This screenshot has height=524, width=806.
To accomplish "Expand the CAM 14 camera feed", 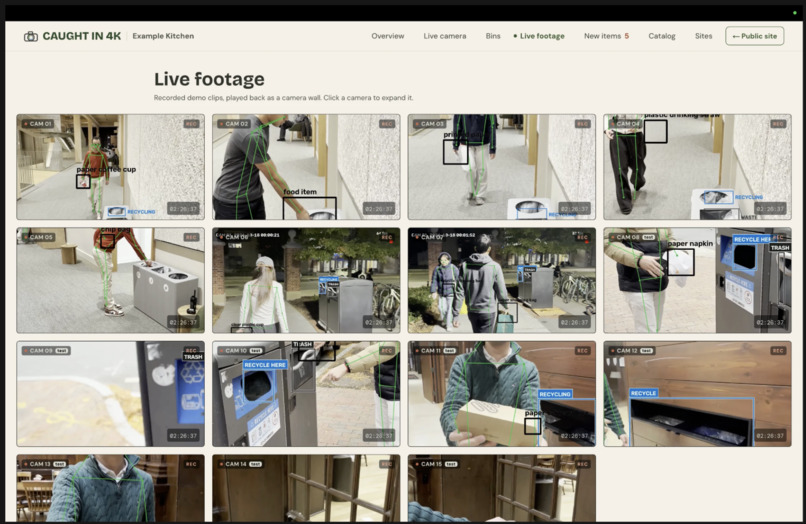I will click(306, 488).
